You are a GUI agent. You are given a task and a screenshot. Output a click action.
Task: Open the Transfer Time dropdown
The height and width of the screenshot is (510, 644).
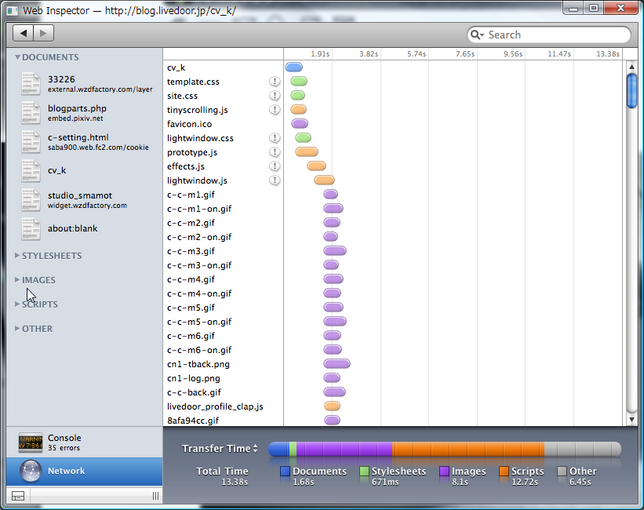[x=220, y=448]
